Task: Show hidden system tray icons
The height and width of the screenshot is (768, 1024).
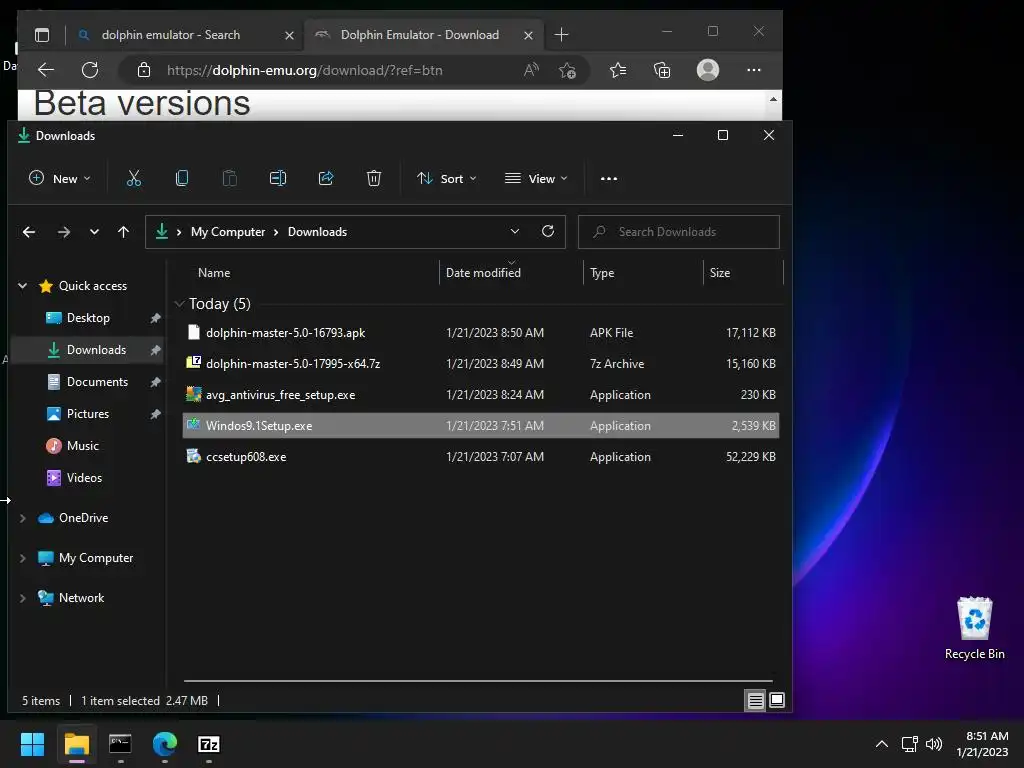Action: pyautogui.click(x=882, y=744)
